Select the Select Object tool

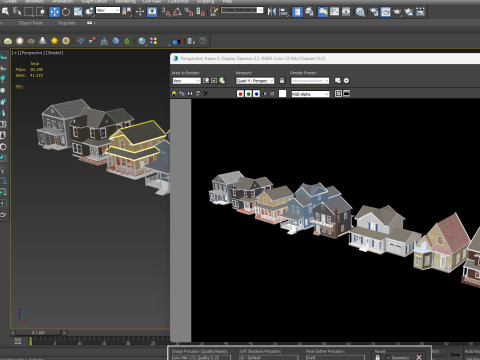(5, 12)
